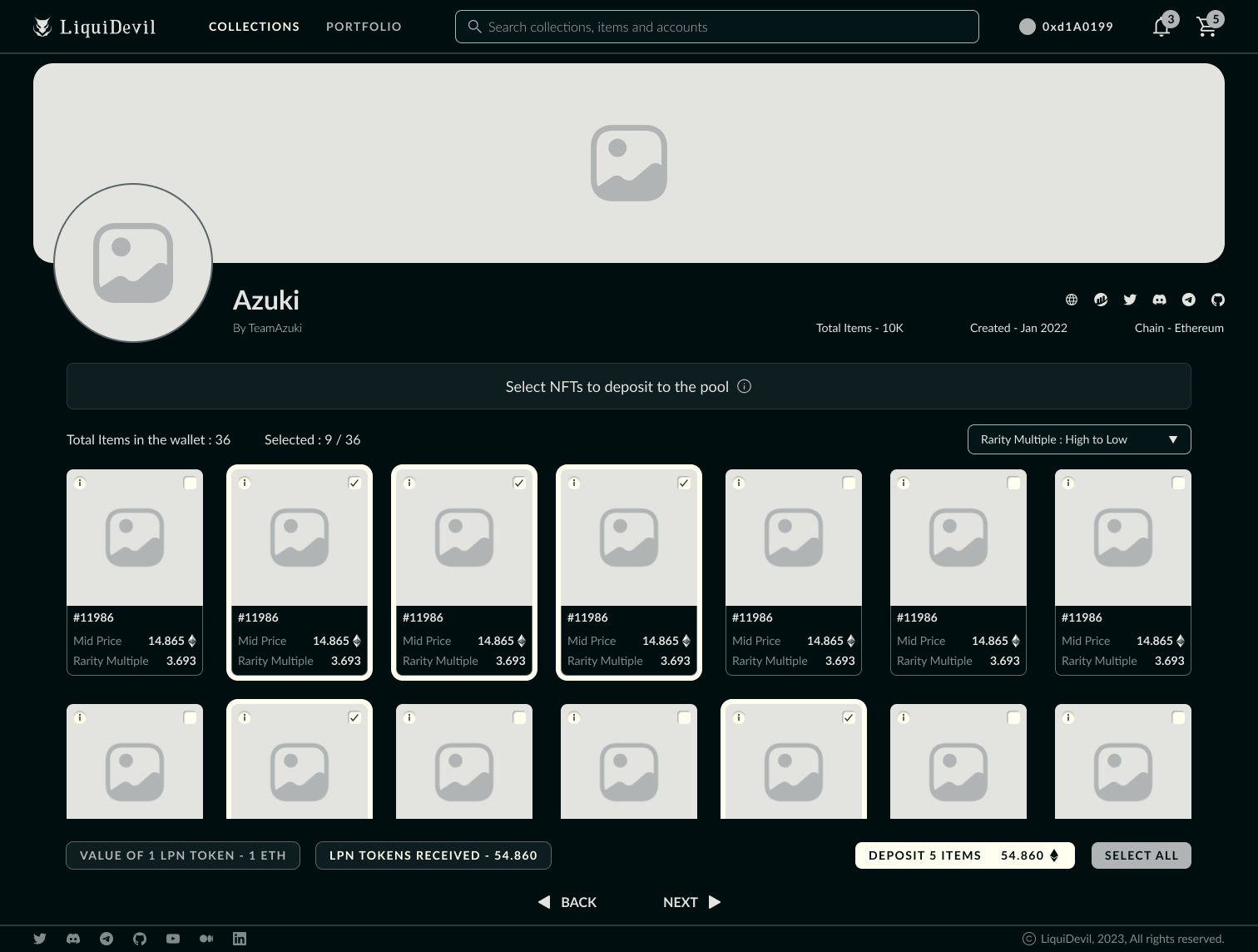
Task: Click the footer Medium icon
Action: point(206,939)
